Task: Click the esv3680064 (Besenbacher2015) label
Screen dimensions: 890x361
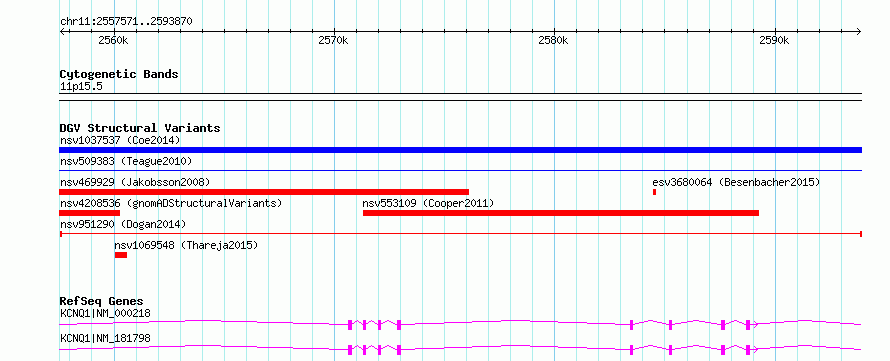Action: 736,182
